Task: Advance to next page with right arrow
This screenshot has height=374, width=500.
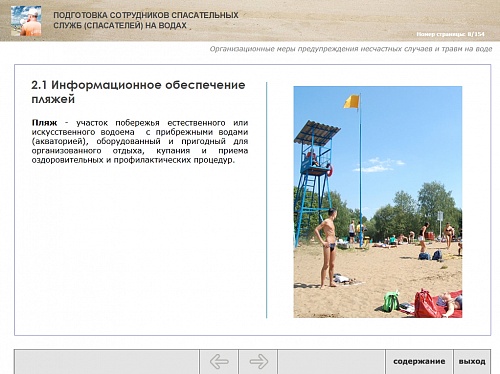Action: 258,362
